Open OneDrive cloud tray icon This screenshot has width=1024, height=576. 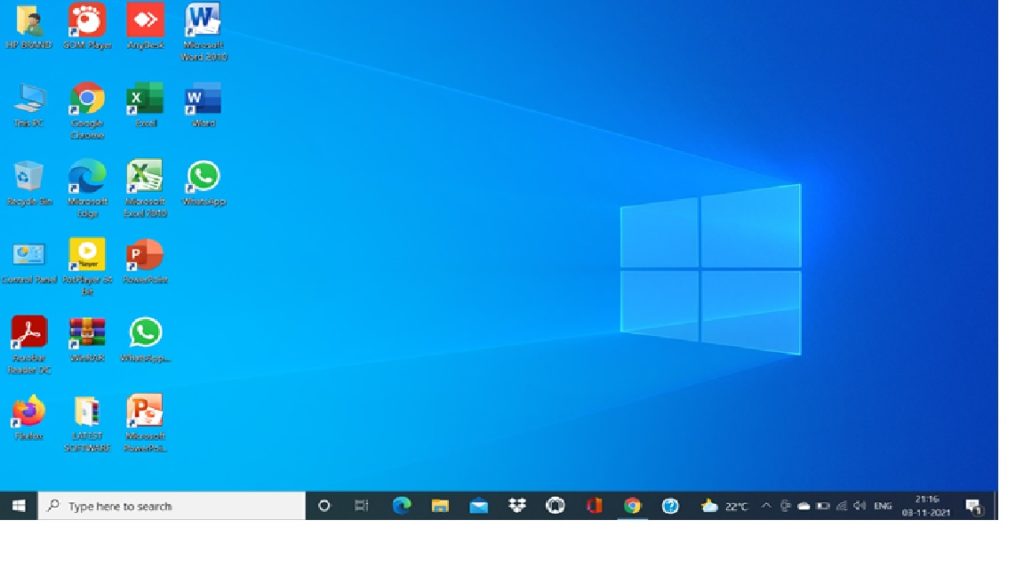(804, 506)
